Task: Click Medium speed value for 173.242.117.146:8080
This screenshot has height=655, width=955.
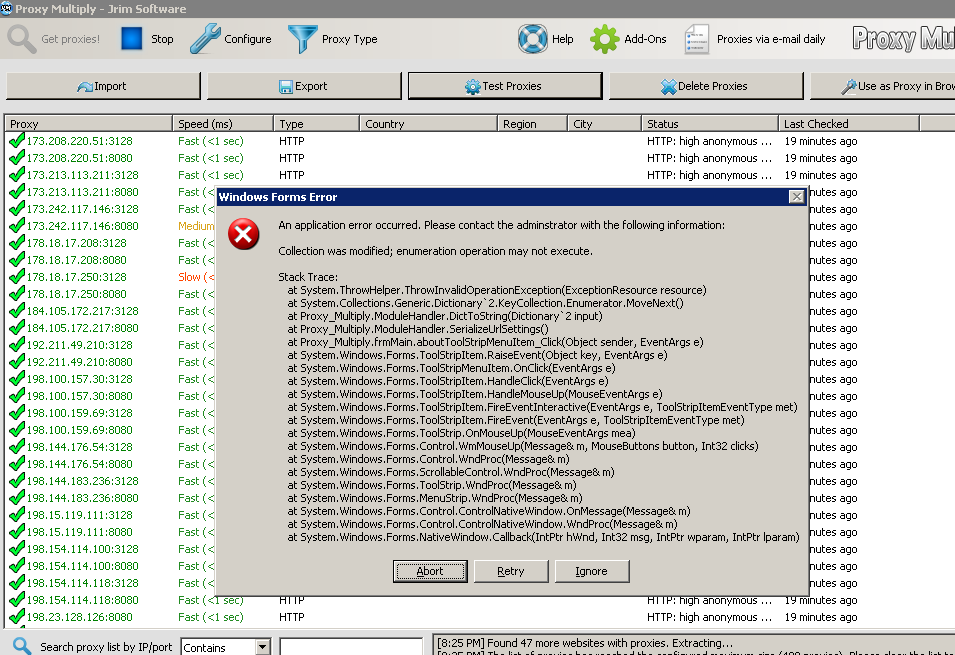Action: coord(196,226)
